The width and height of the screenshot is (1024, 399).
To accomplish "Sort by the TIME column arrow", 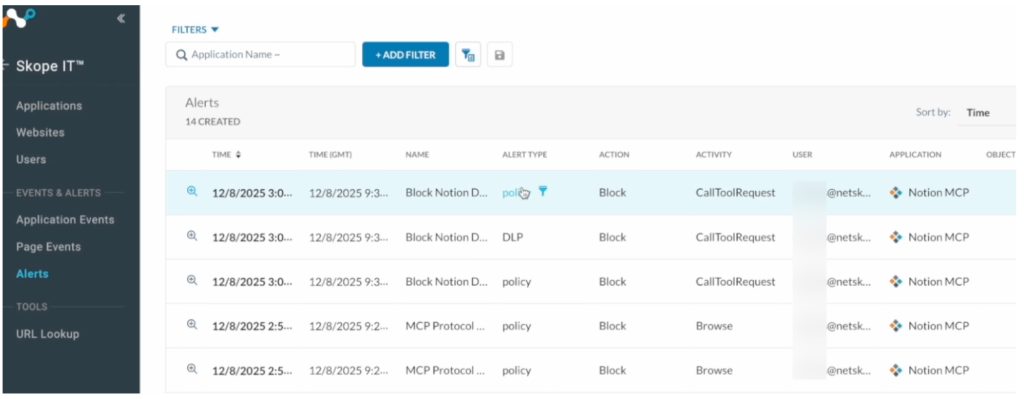I will 238,155.
